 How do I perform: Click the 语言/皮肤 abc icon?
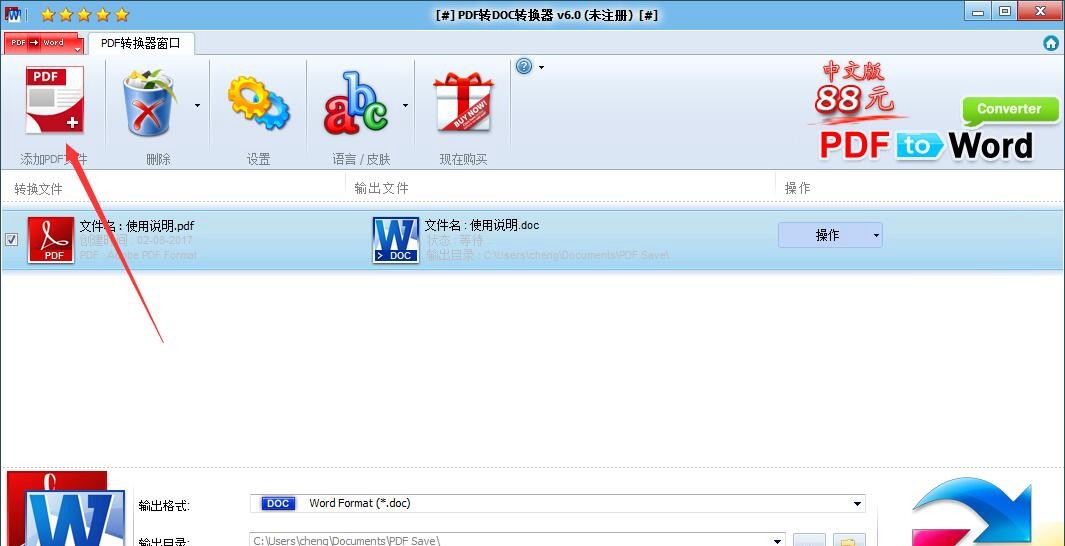pyautogui.click(x=357, y=102)
